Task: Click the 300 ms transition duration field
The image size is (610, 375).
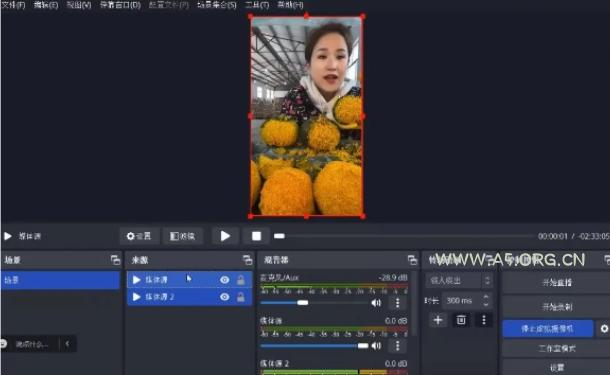Action: point(461,301)
